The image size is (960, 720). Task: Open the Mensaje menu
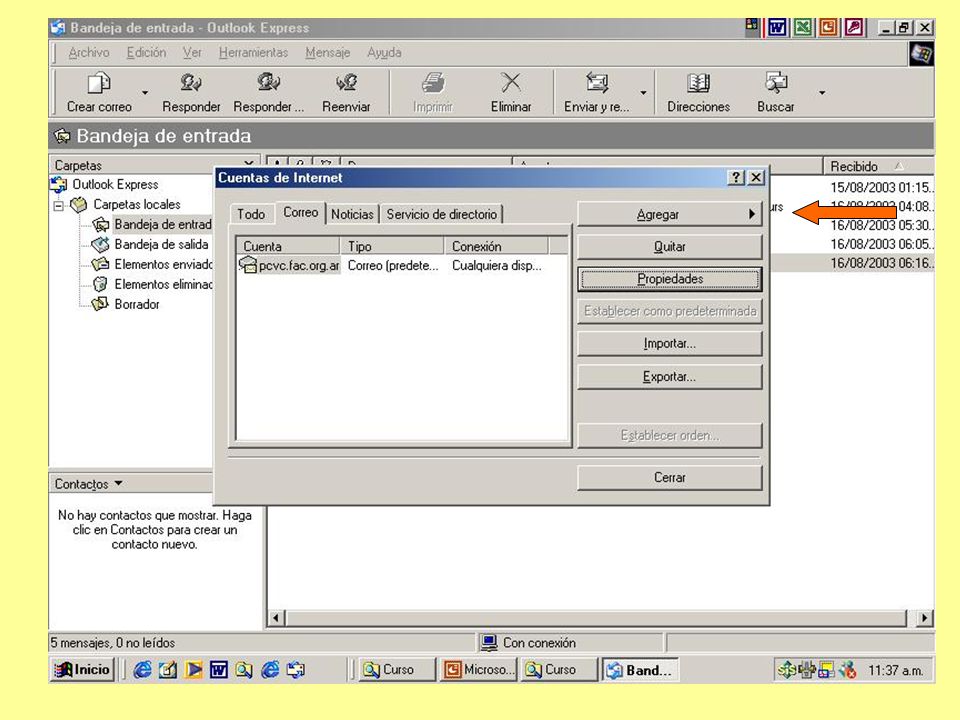tap(328, 53)
